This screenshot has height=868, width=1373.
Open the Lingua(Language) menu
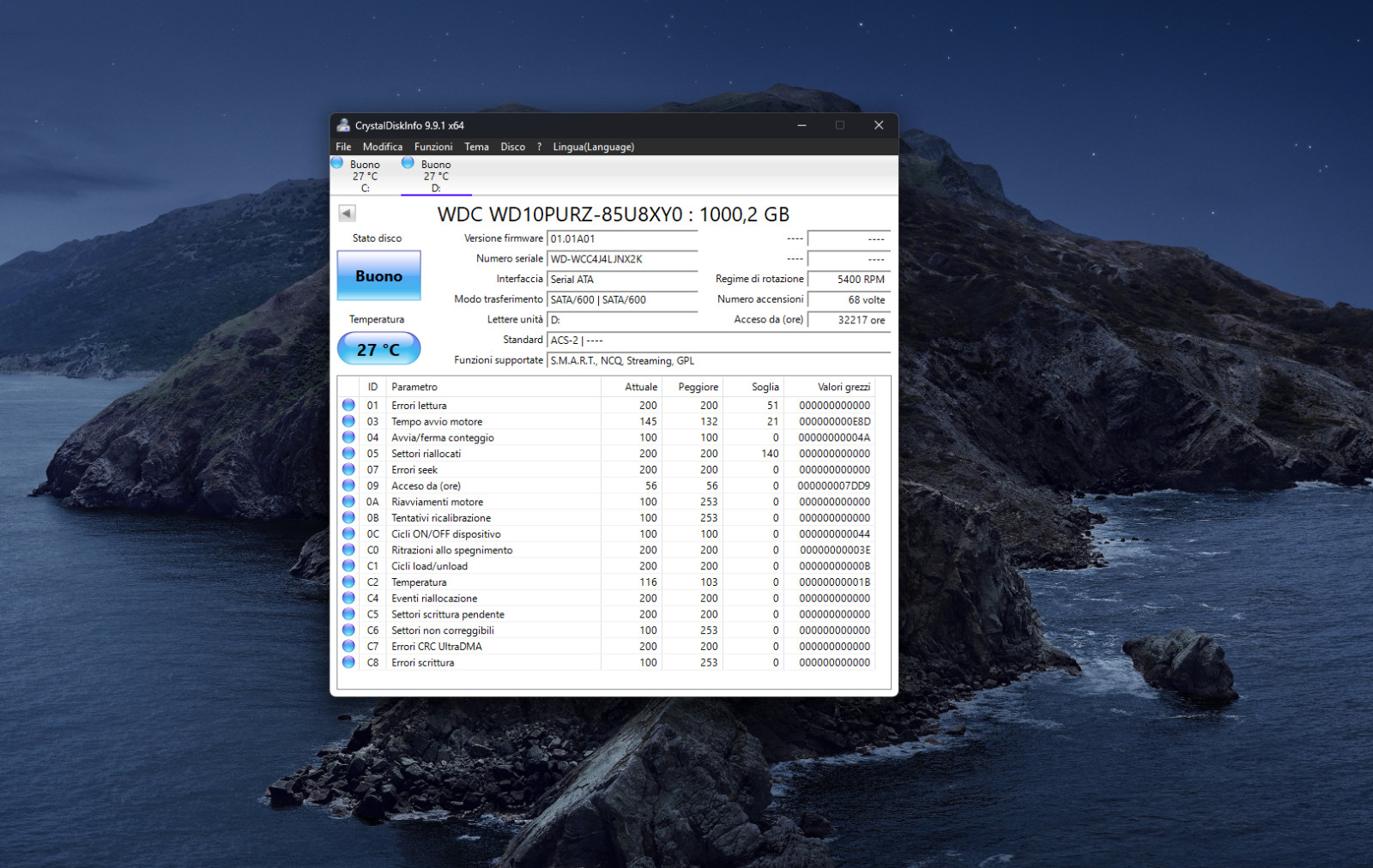(x=594, y=147)
